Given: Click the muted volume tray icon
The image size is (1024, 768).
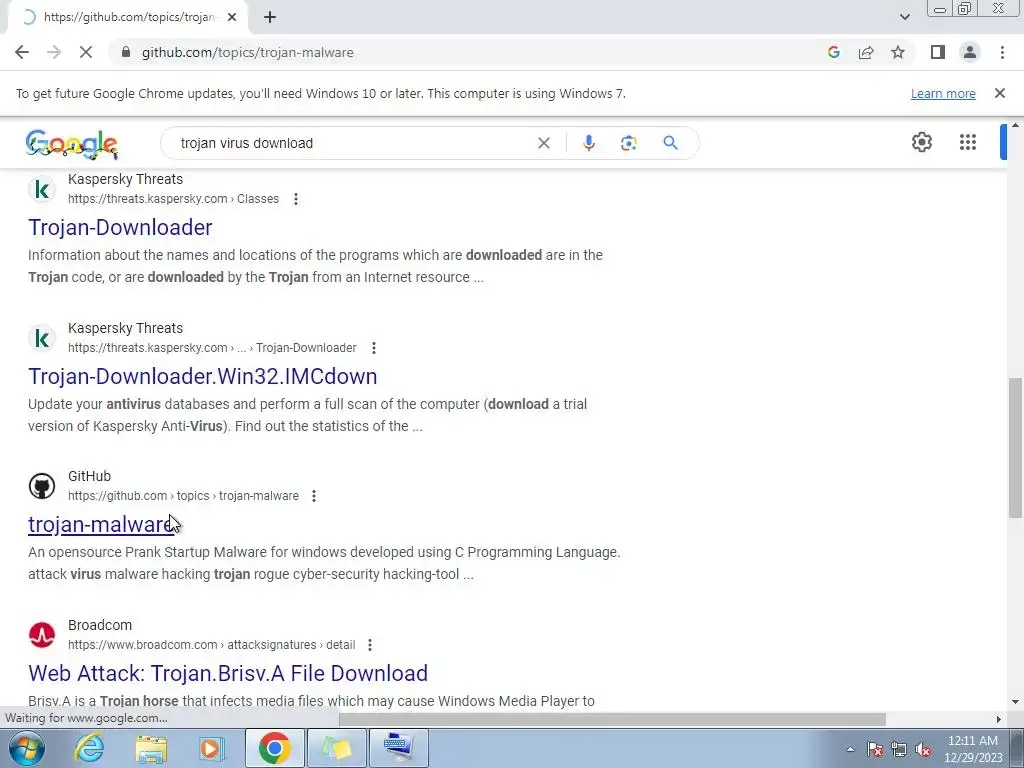Looking at the screenshot, I should [x=923, y=750].
